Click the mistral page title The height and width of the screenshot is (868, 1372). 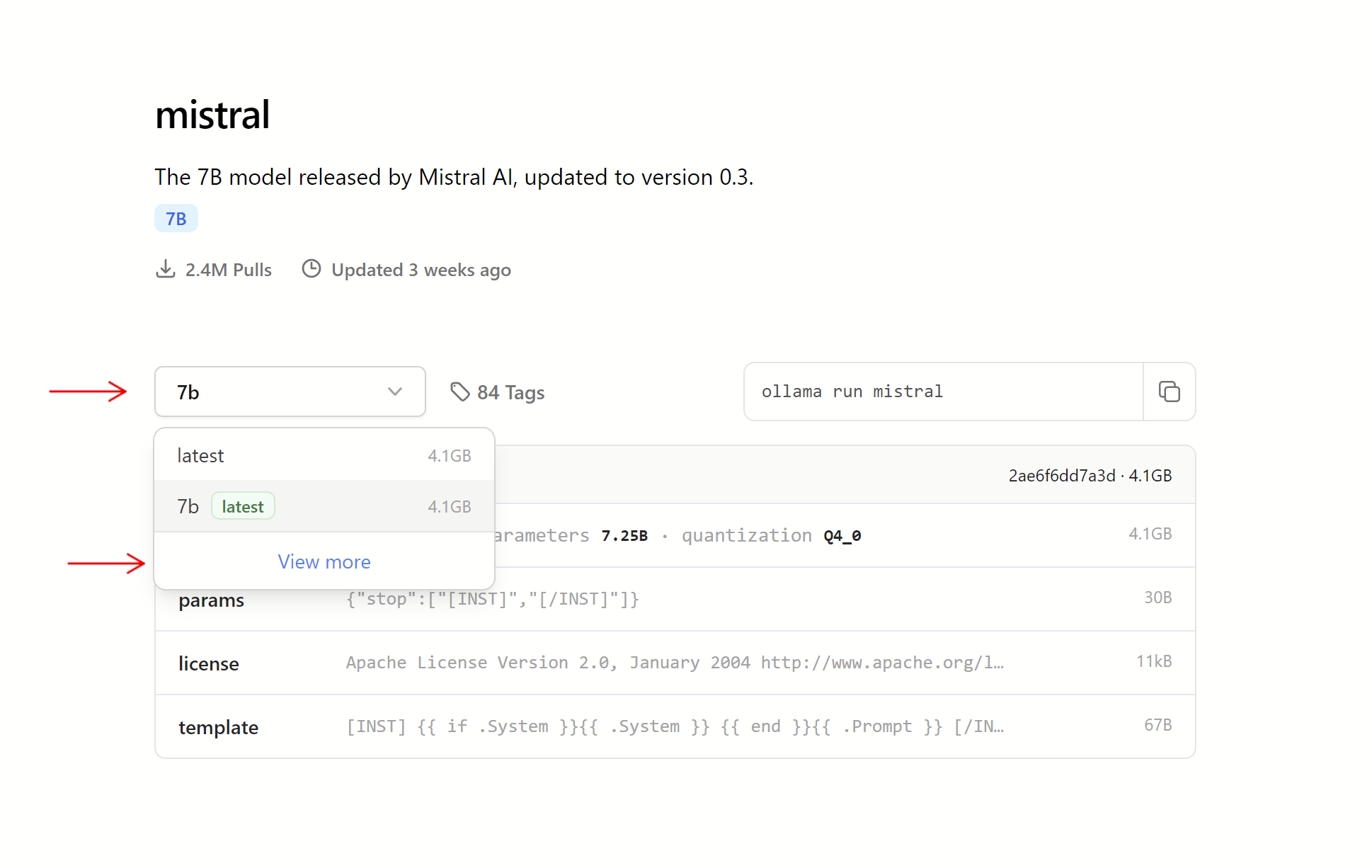click(x=212, y=115)
